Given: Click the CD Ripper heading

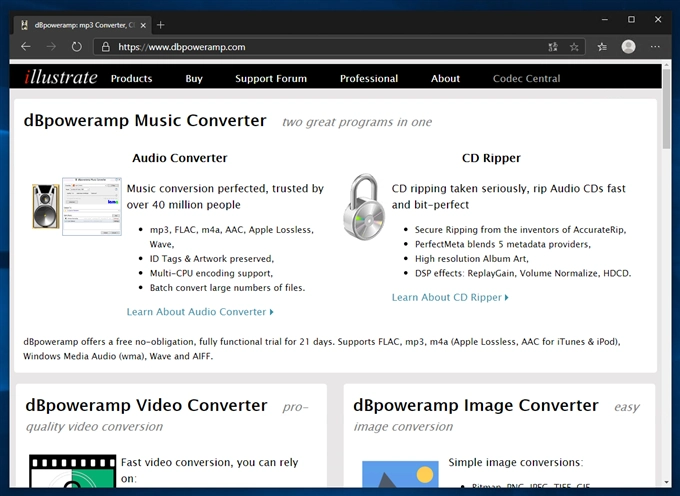Looking at the screenshot, I should (491, 158).
